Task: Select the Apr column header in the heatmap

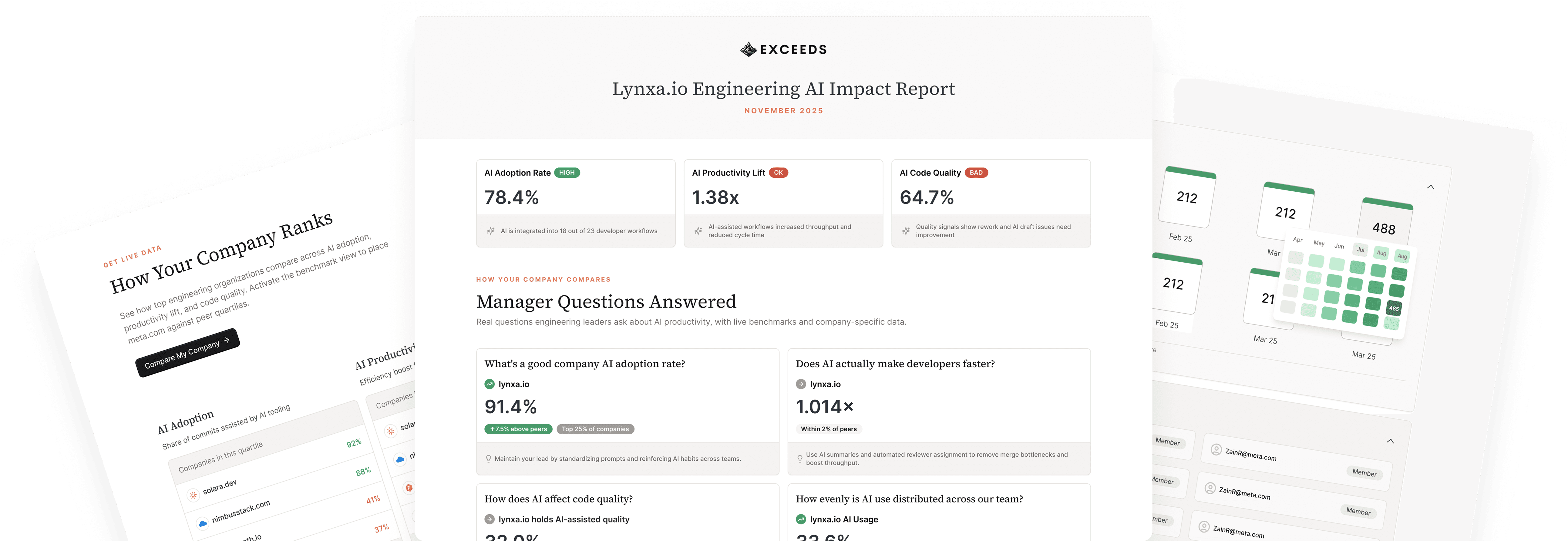Action: (x=1298, y=240)
